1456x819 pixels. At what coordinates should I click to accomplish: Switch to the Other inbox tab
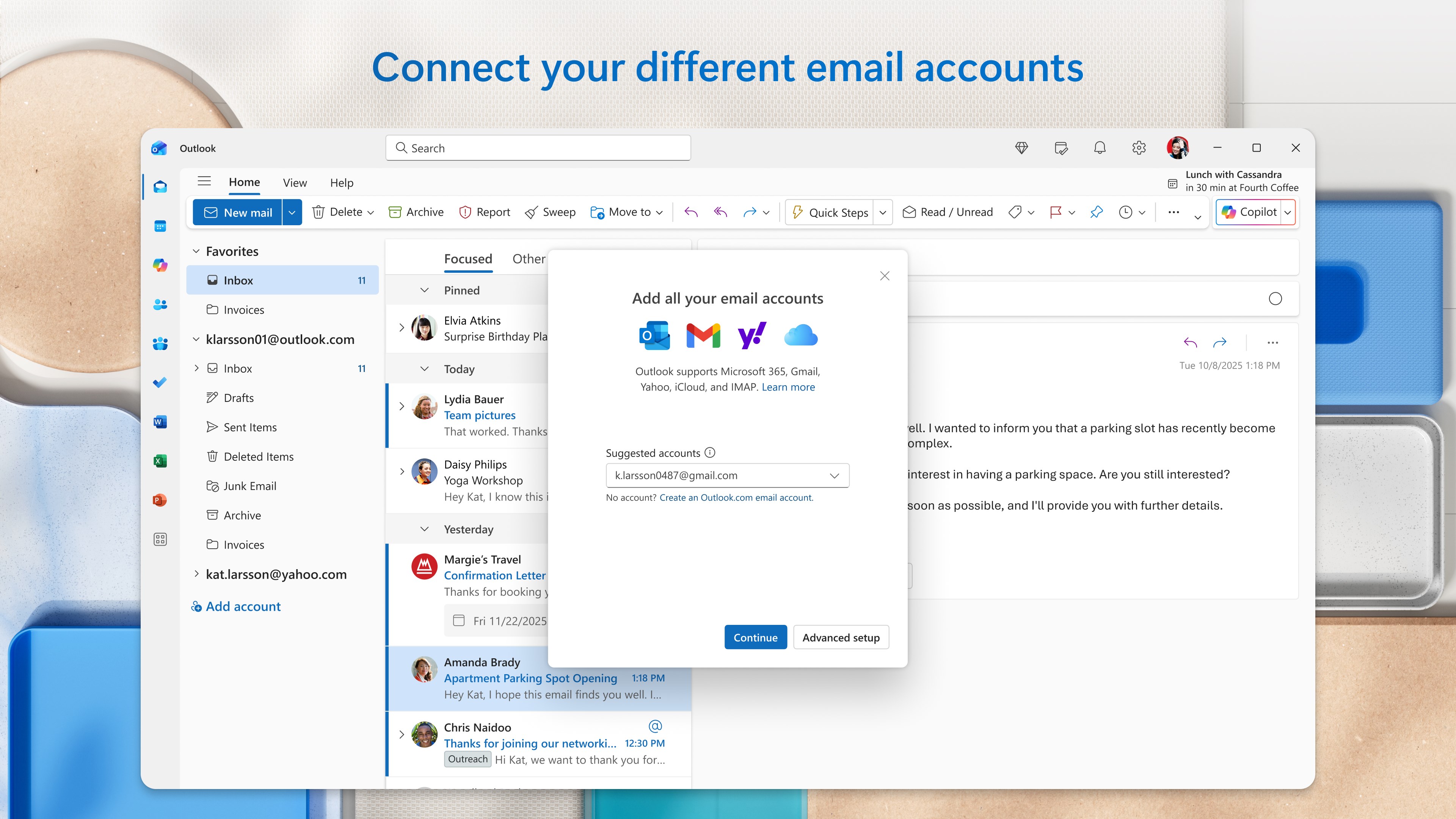tap(529, 259)
